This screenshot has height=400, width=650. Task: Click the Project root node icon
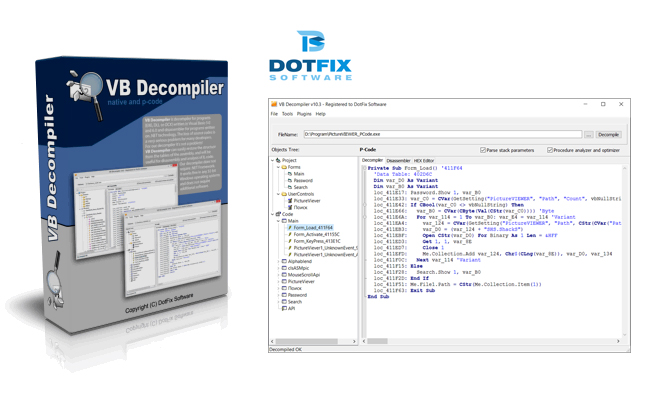[278, 160]
